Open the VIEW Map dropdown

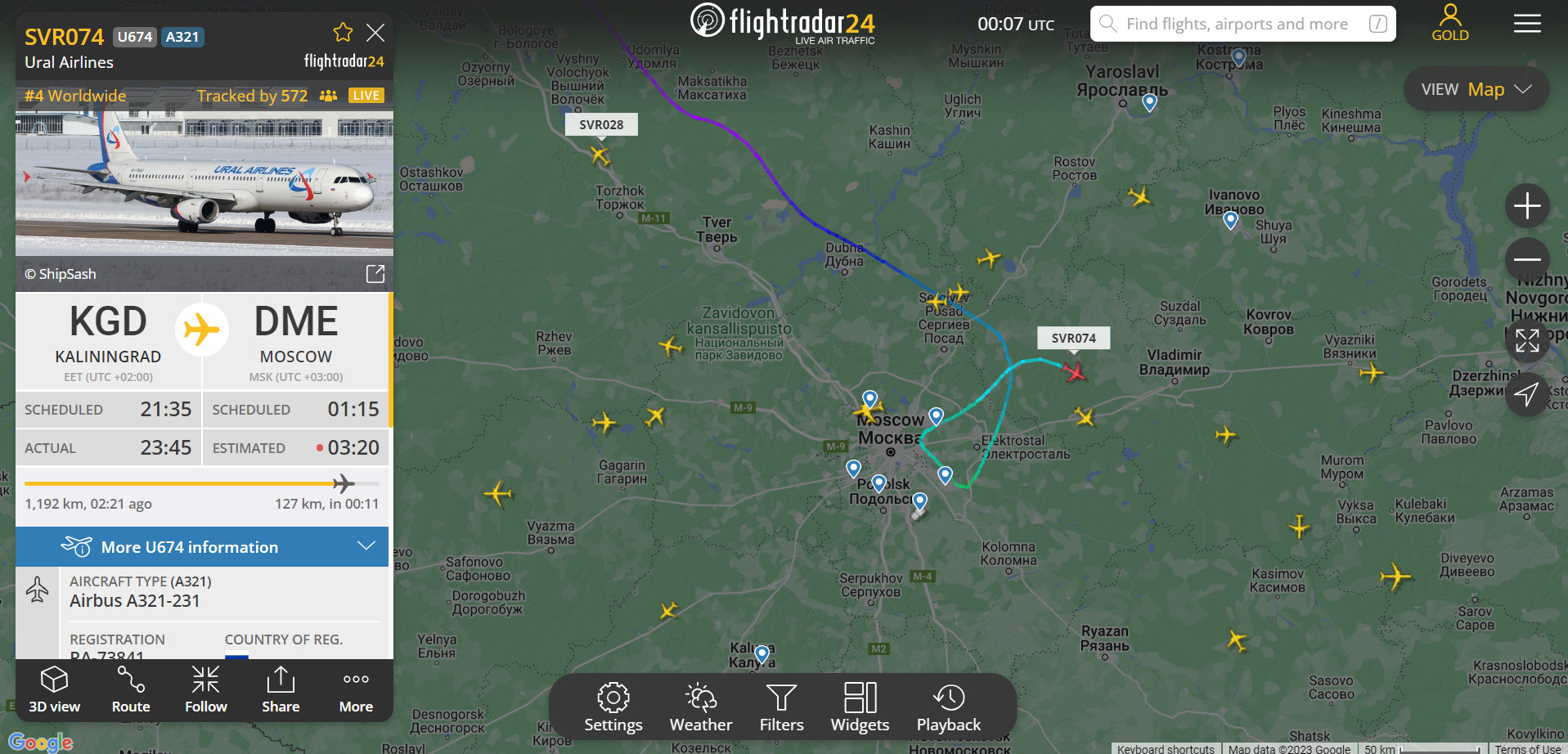pyautogui.click(x=1476, y=89)
